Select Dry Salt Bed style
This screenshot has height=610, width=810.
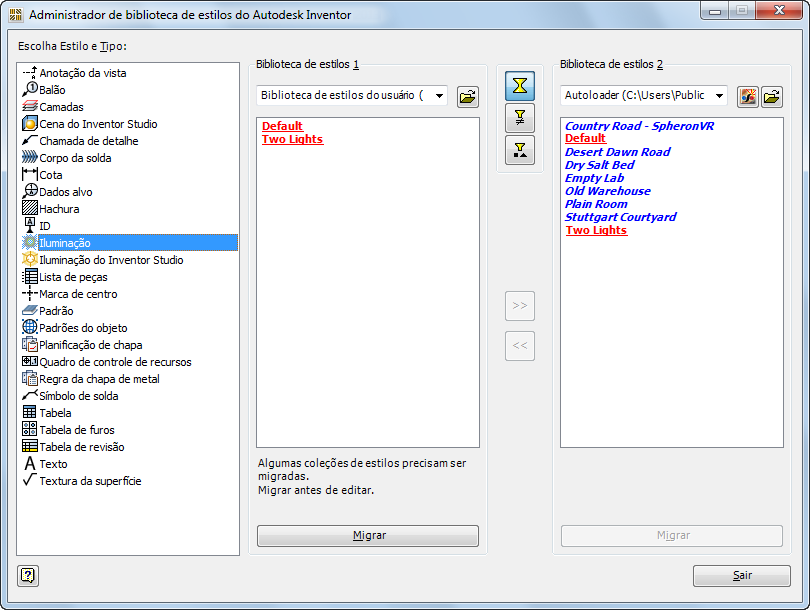pos(600,165)
